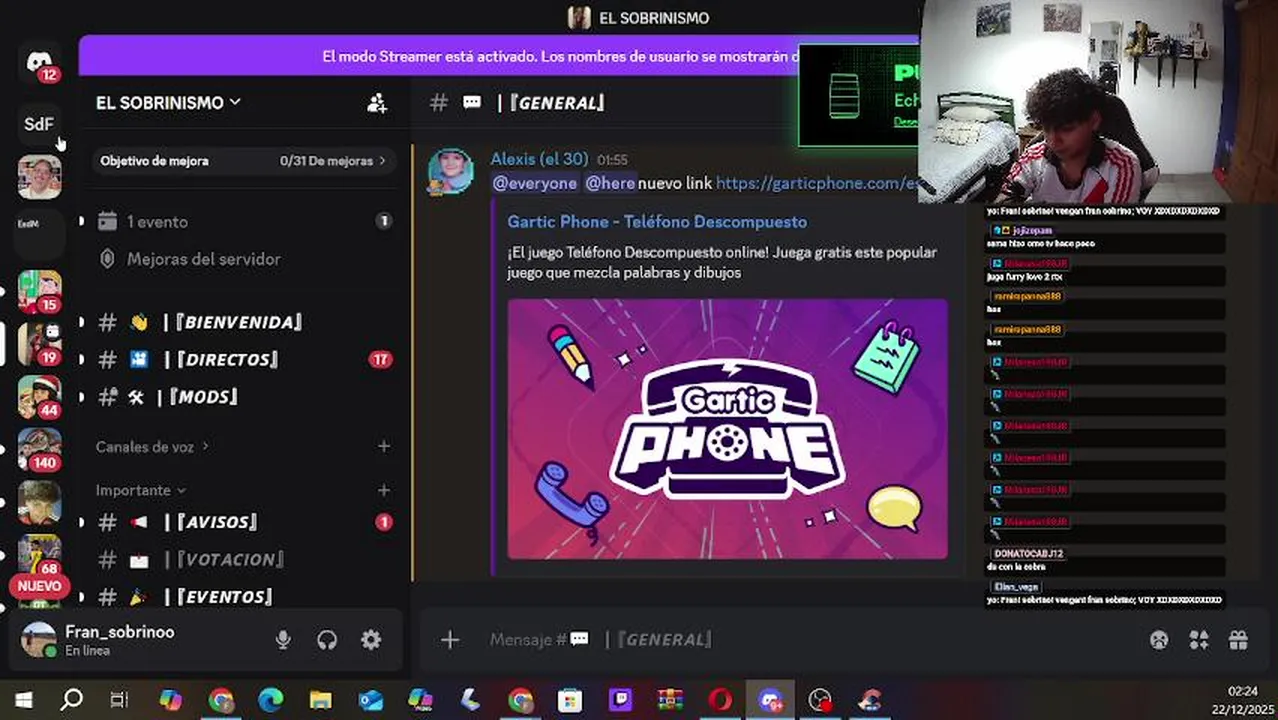
Task: Collapse the Canales de voz category
Action: 152,447
